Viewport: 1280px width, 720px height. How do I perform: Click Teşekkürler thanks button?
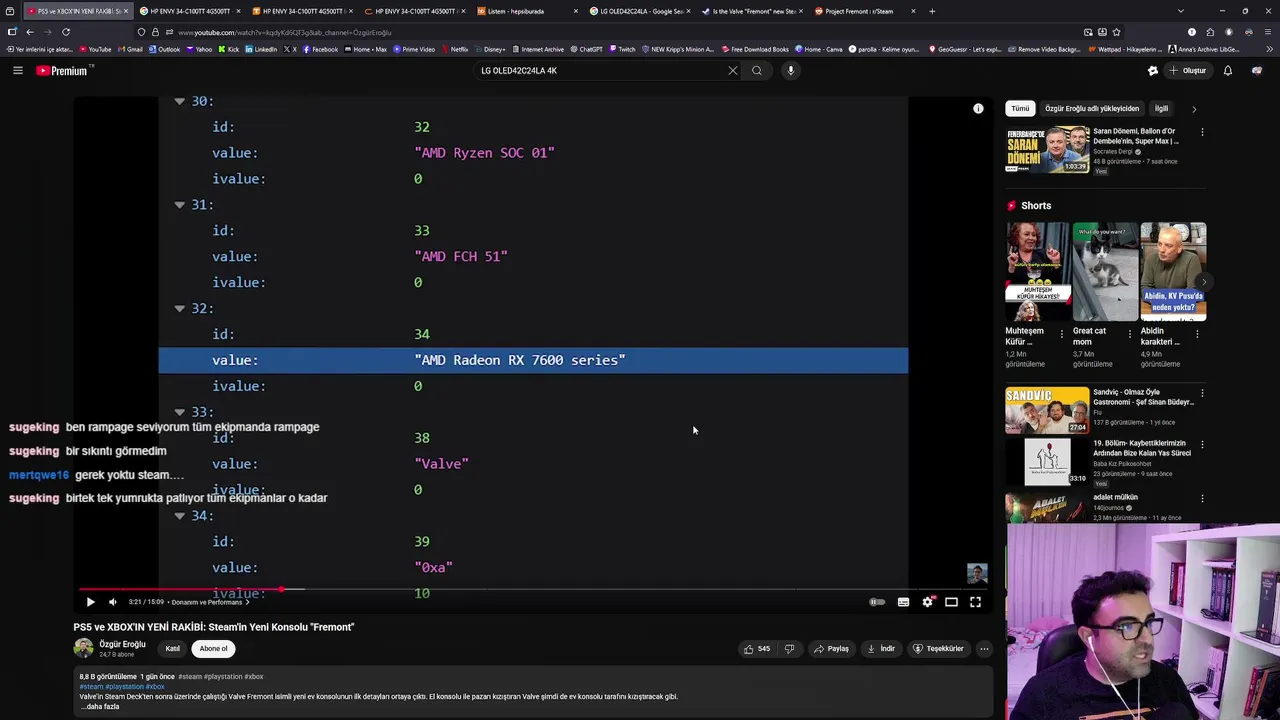(938, 649)
